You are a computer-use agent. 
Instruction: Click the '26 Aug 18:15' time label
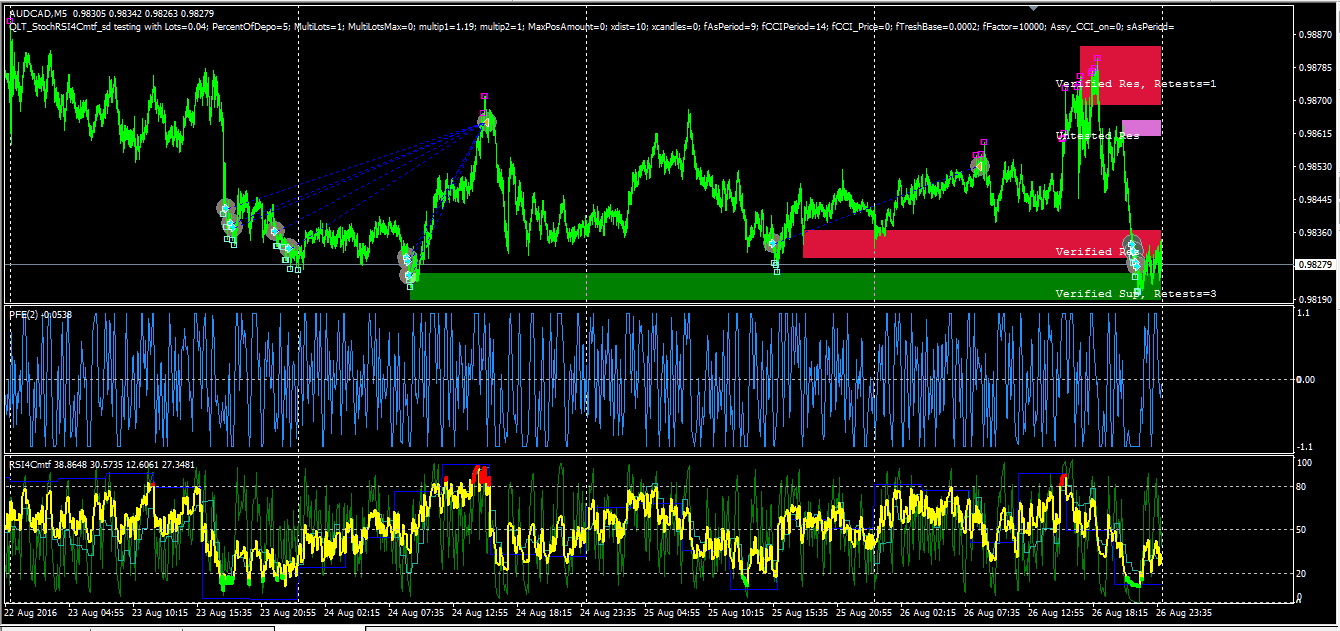1118,612
